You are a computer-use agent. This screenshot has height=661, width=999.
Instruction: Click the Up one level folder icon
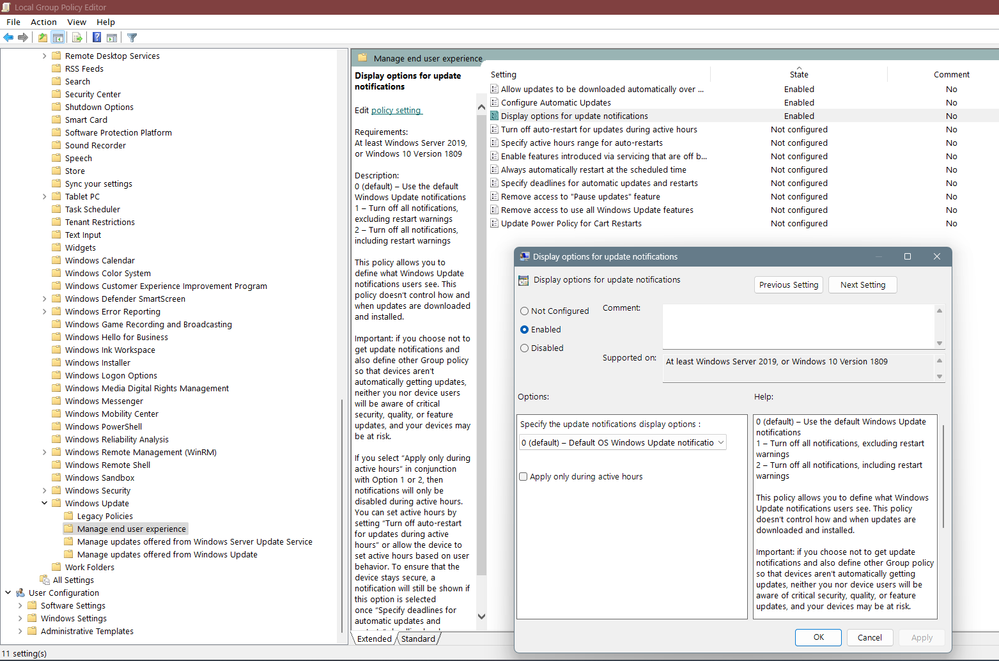click(x=42, y=38)
